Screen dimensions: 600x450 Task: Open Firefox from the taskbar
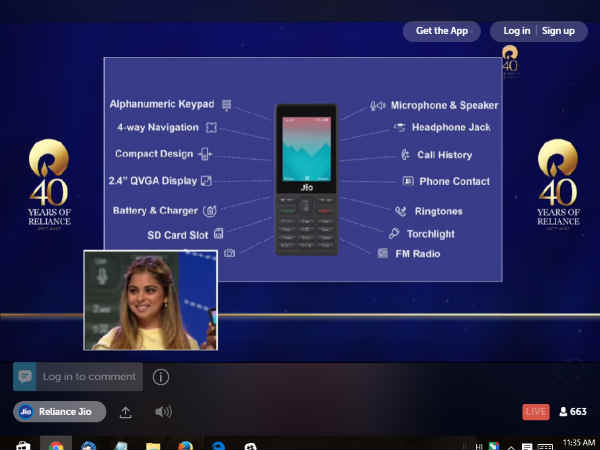pos(186,446)
